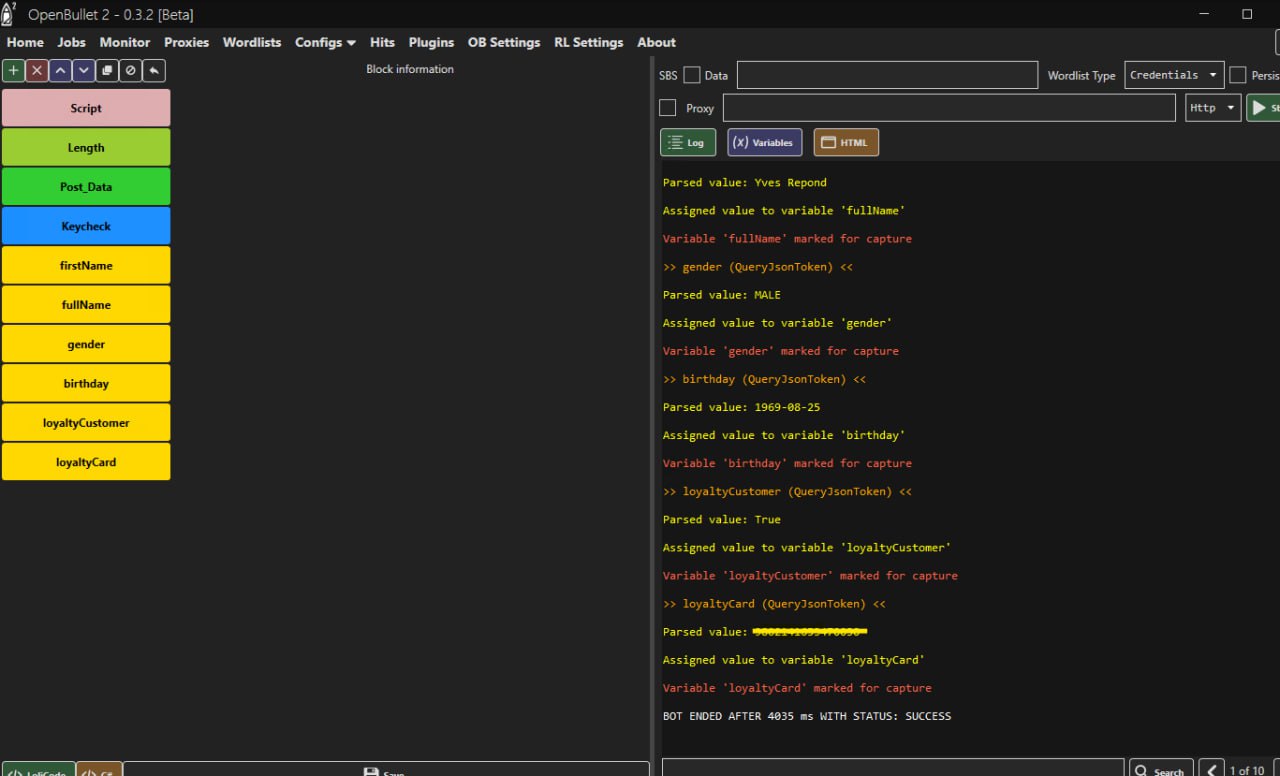
Task: Click the disable block icon
Action: [130, 70]
